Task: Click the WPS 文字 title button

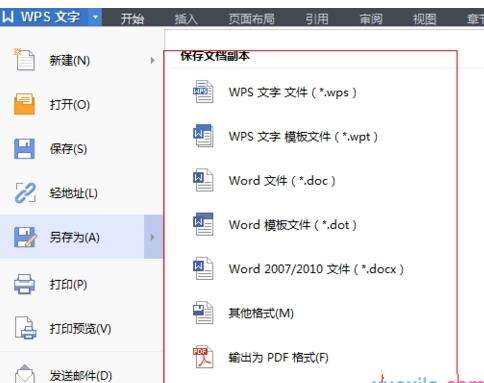Action: (51, 17)
